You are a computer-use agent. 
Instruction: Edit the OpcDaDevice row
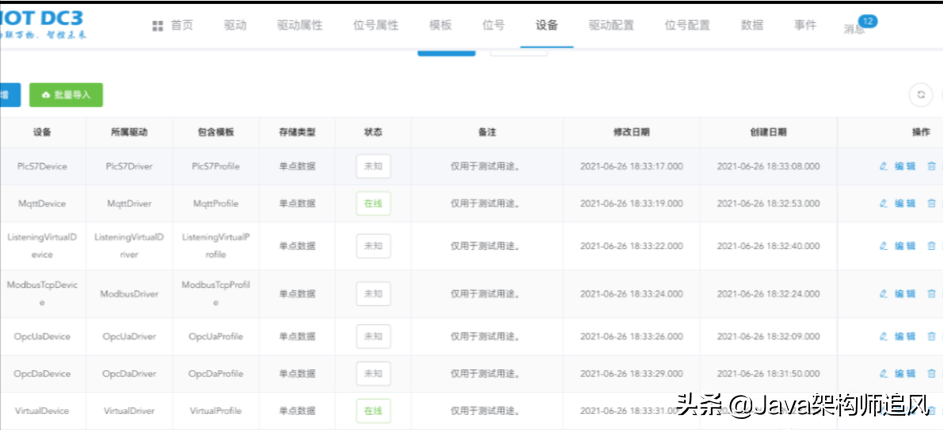click(x=897, y=373)
